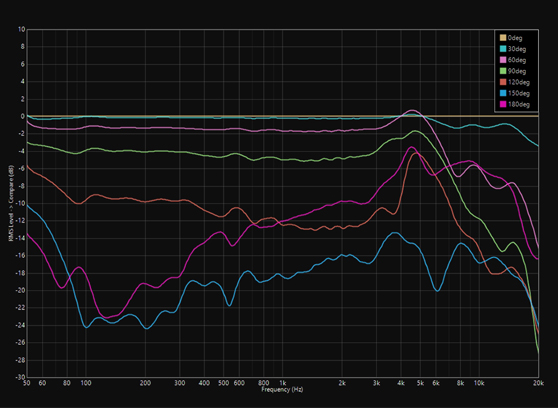This screenshot has width=558, height=408.
Task: Click the -30 dB level axis label
Action: coord(21,377)
